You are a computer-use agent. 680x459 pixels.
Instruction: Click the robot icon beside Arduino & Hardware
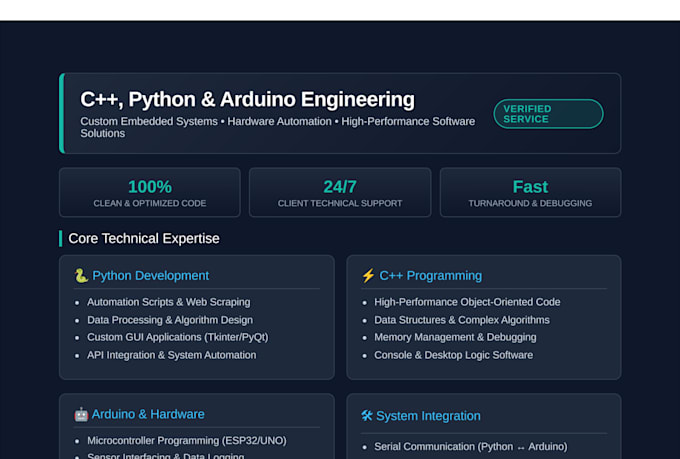(81, 414)
